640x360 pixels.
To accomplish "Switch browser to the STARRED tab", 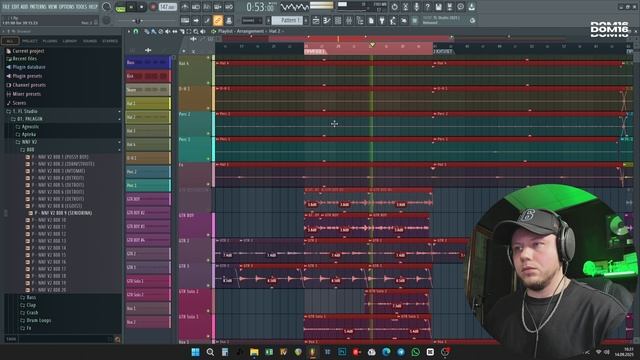I will click(110, 41).
